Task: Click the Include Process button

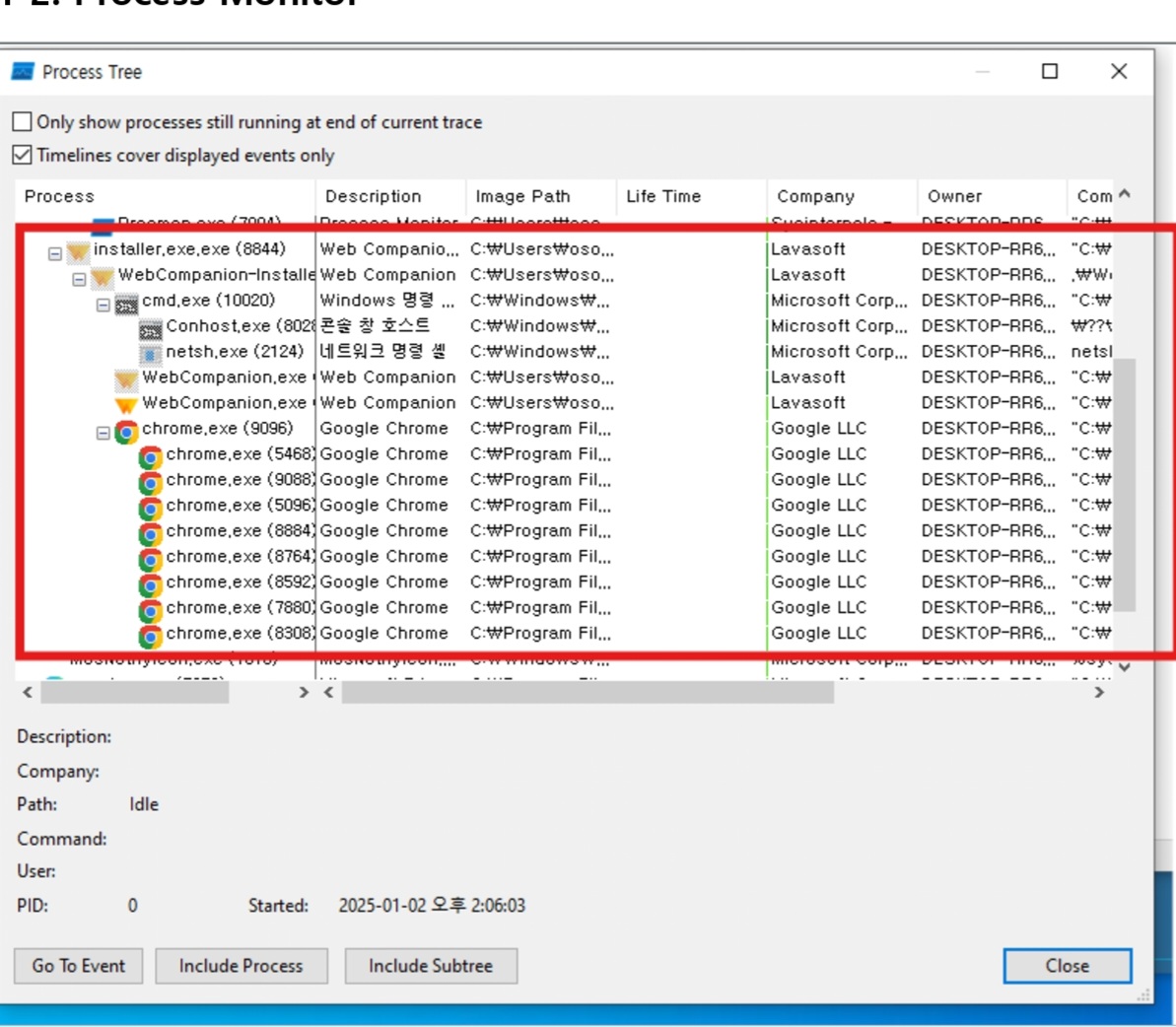Action: (x=241, y=966)
